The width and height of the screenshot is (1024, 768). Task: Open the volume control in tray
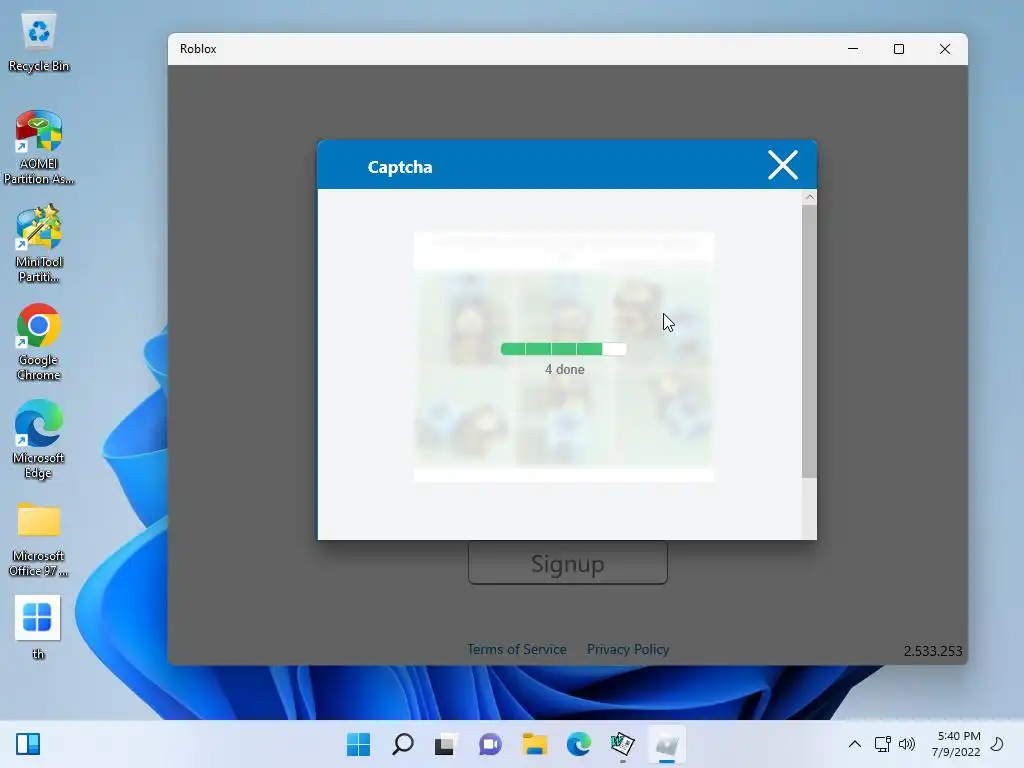(907, 744)
